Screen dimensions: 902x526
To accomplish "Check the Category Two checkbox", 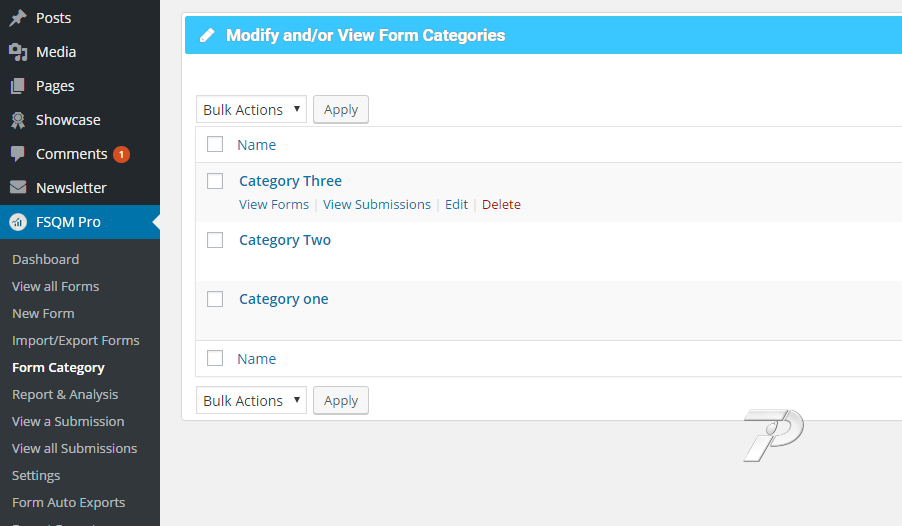I will [215, 240].
